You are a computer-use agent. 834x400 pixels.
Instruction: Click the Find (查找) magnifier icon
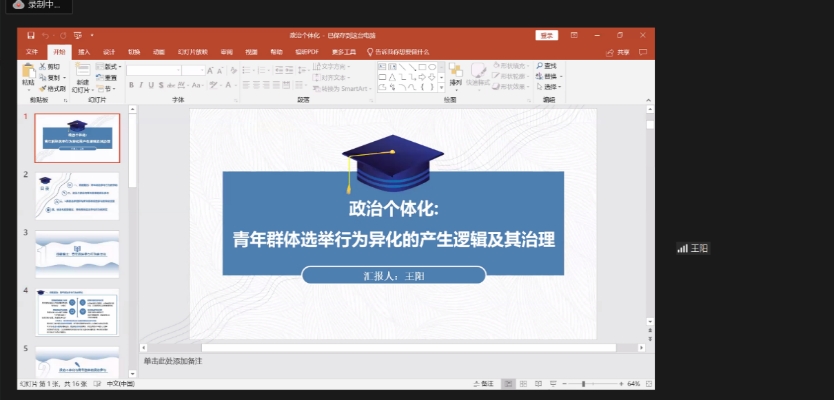[x=540, y=66]
